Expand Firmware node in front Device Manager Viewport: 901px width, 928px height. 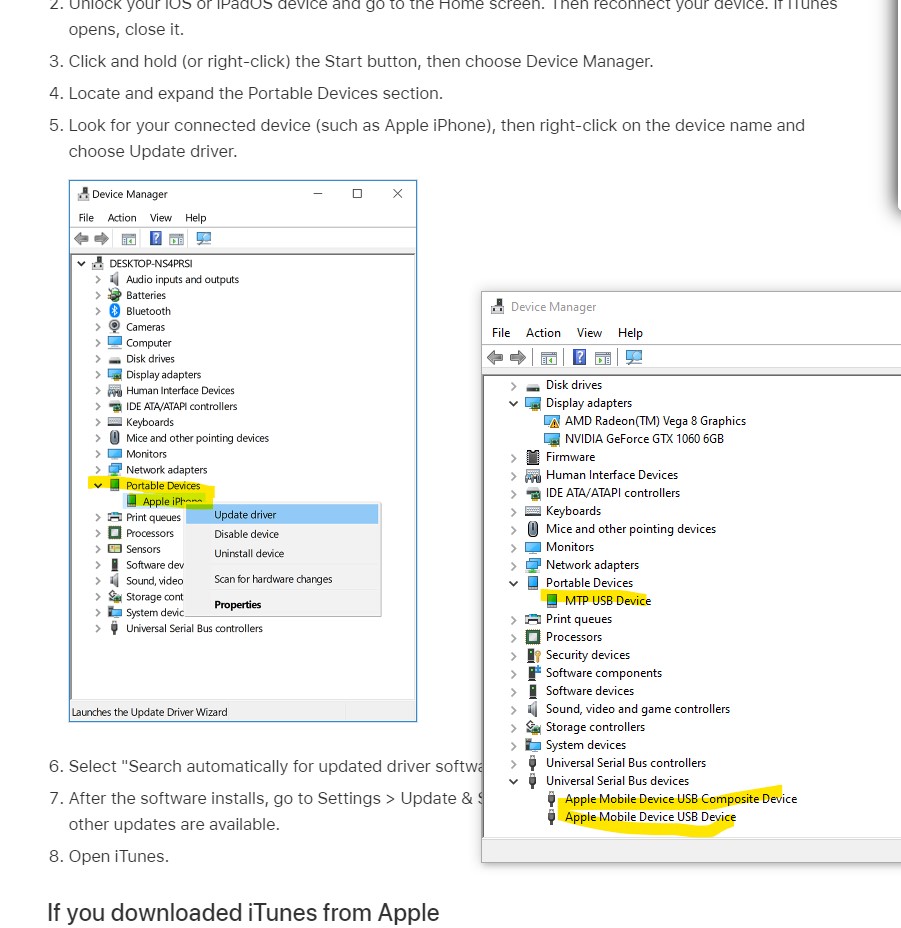513,457
